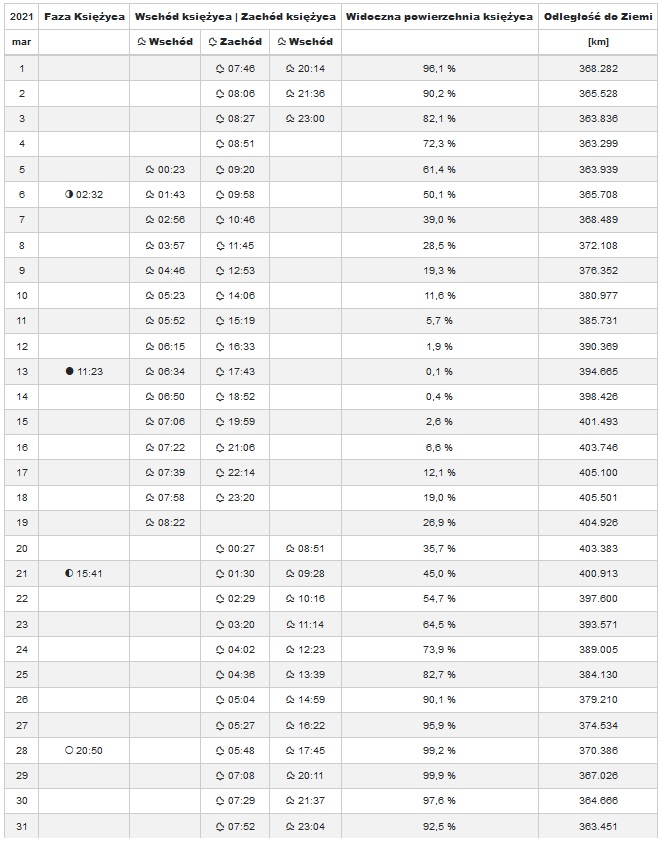Click the moonrise time 23:04 on day 31

click(311, 826)
